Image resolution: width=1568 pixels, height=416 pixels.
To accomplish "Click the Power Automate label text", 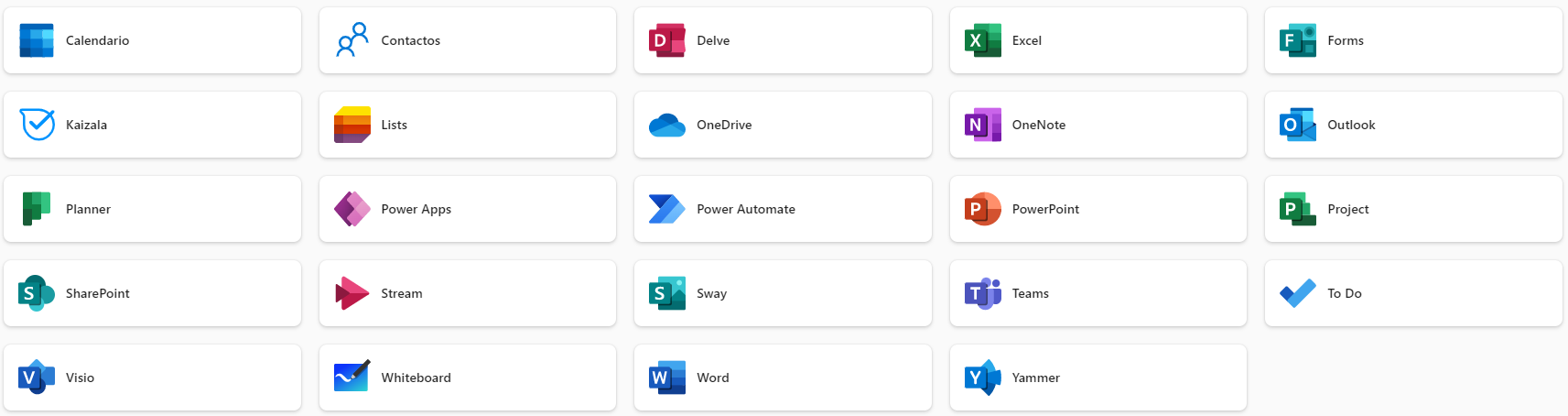I will [x=746, y=209].
